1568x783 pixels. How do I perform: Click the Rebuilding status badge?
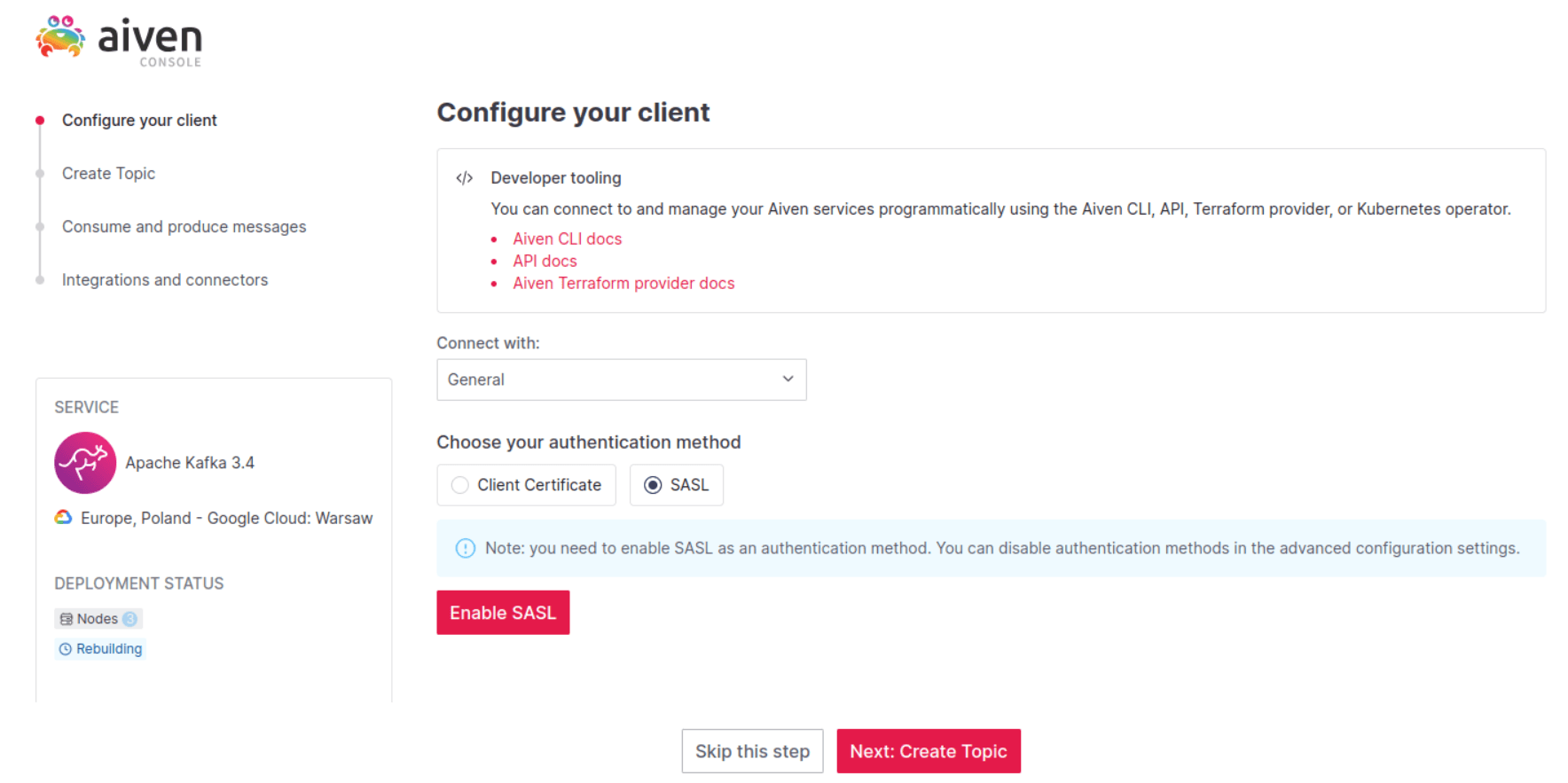tap(100, 649)
